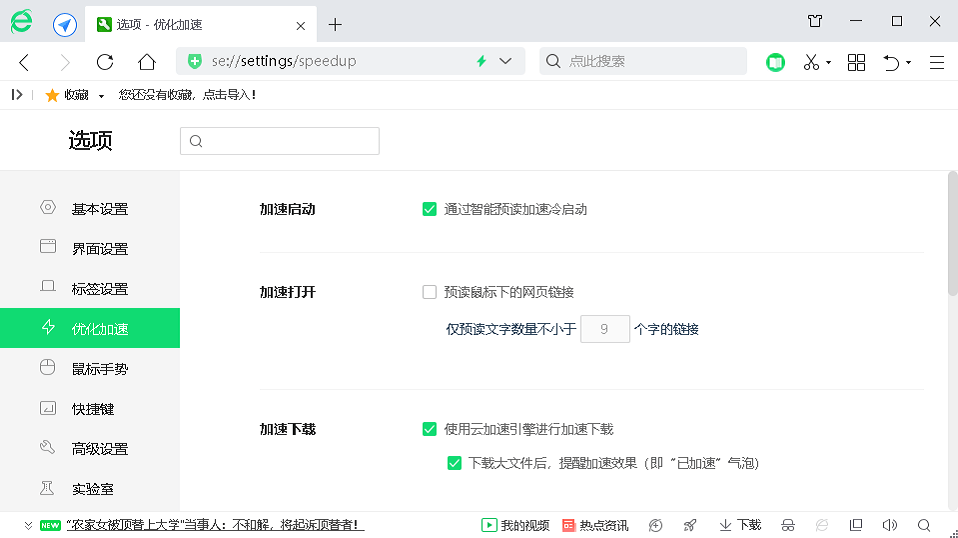Click the green shield security icon
Viewport: 958px width, 538px height.
(195, 61)
